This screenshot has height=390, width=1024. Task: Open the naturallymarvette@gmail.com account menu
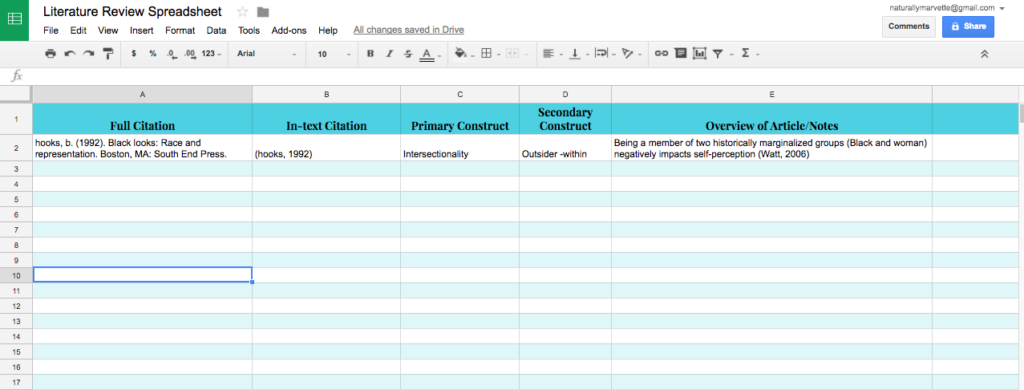click(947, 8)
